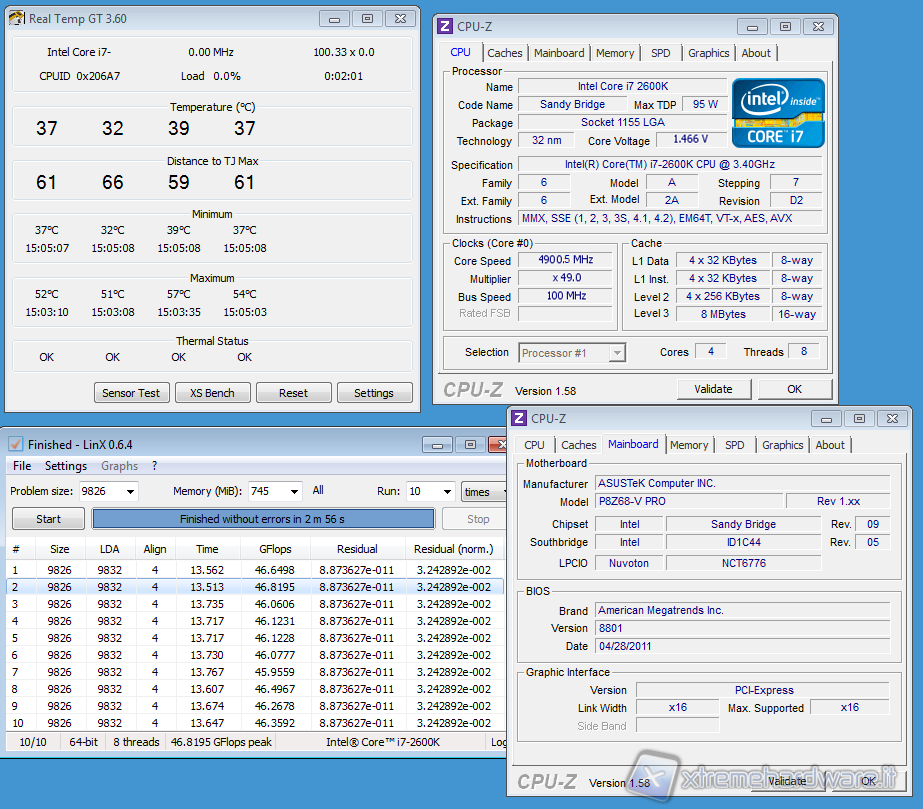923x809 pixels.
Task: Run the XS Bench benchmark
Action: click(212, 393)
